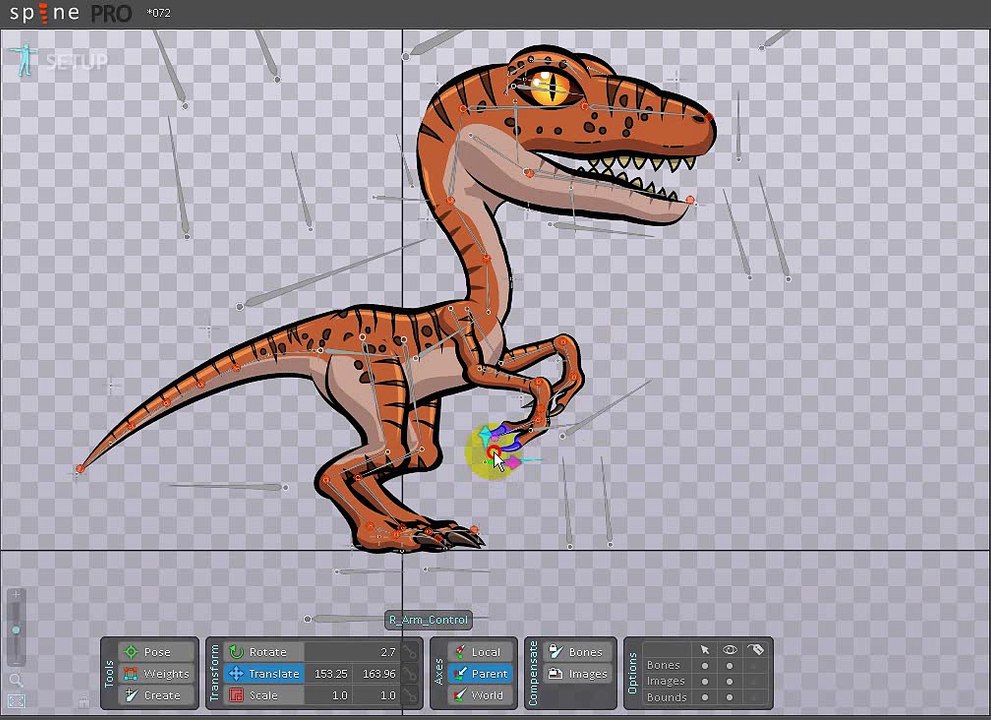Activate the Translate transform tool
Image resolution: width=991 pixels, height=720 pixels.
[x=264, y=674]
